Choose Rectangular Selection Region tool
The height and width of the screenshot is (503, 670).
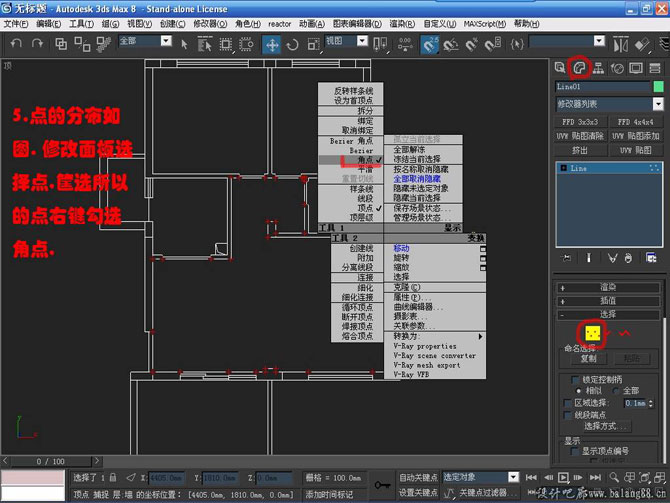coord(226,44)
